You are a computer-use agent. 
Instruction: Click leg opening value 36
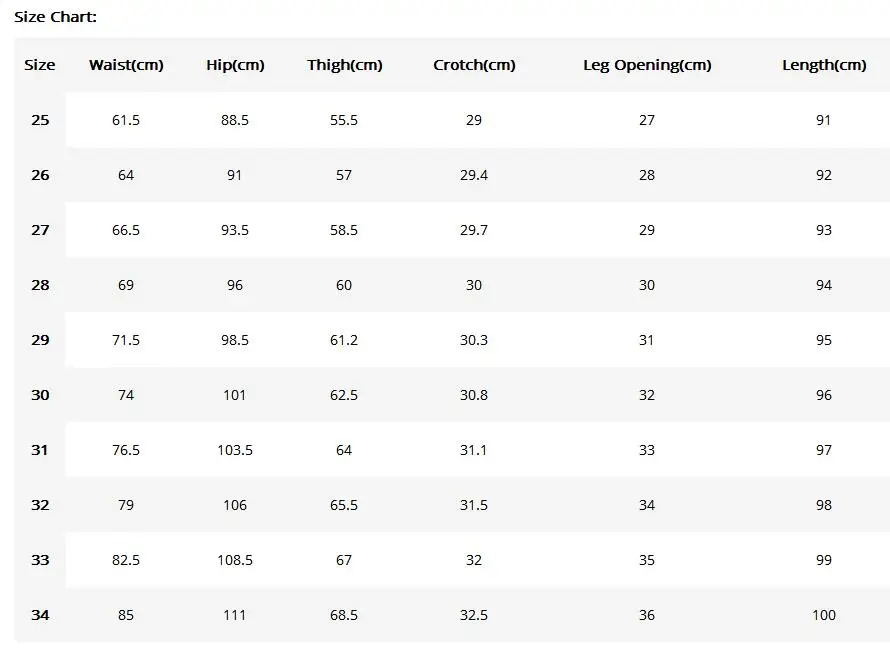point(647,615)
